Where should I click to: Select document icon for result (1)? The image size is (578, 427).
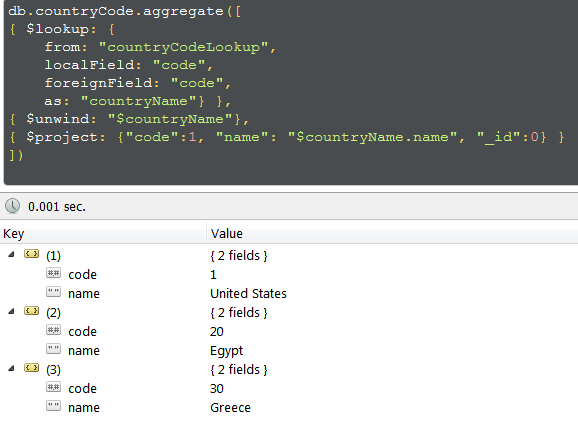[31, 254]
